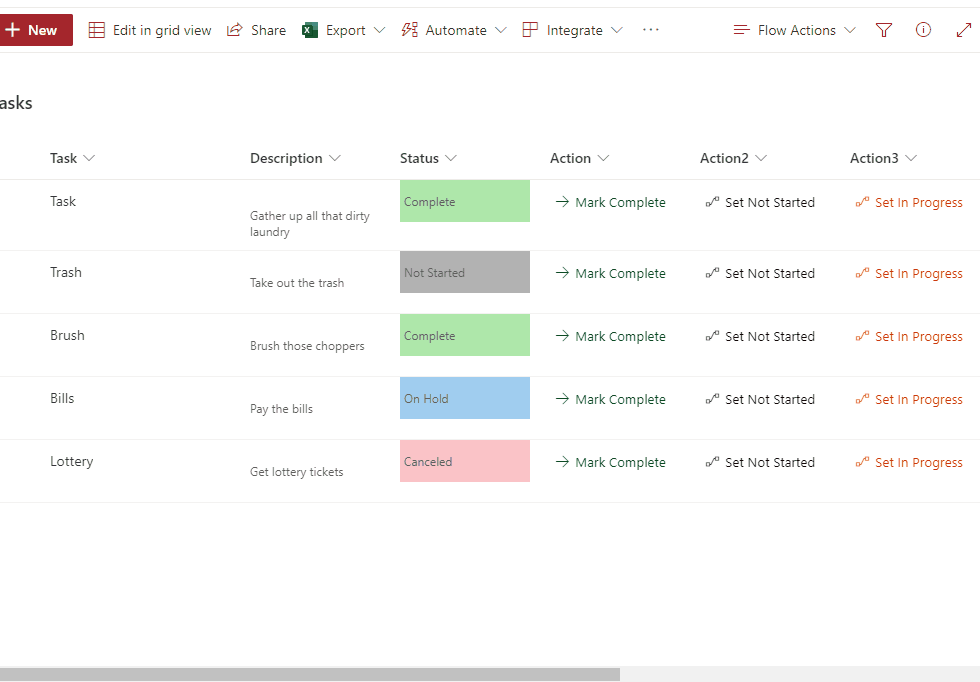This screenshot has height=682, width=980.
Task: Open the ellipsis overflow menu
Action: click(x=651, y=30)
